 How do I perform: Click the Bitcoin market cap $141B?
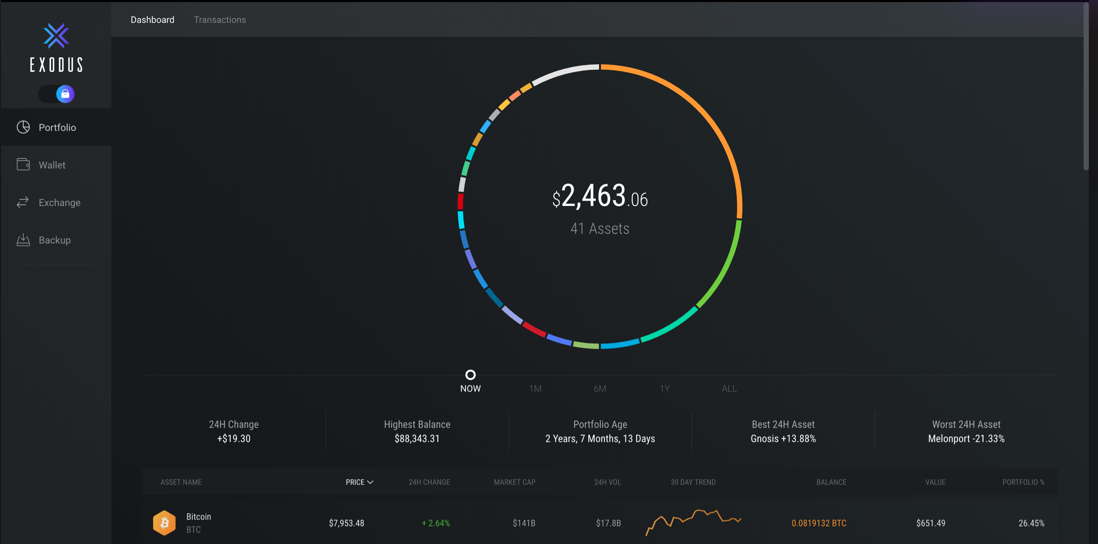pyautogui.click(x=524, y=523)
